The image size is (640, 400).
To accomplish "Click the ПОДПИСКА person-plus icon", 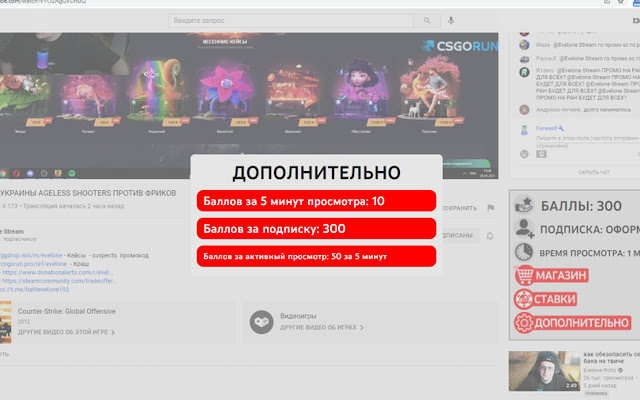I will coord(524,228).
